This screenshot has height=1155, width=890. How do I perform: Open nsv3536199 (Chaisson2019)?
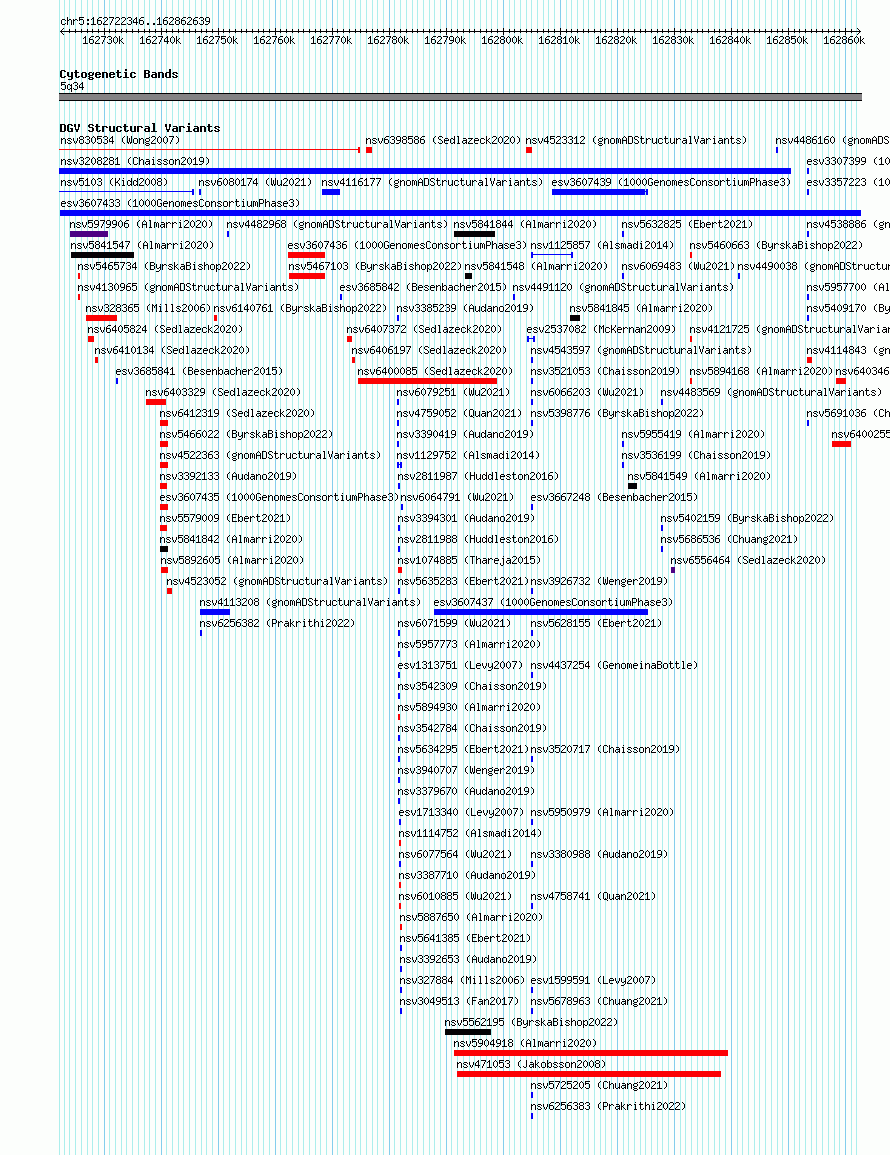pyautogui.click(x=696, y=454)
